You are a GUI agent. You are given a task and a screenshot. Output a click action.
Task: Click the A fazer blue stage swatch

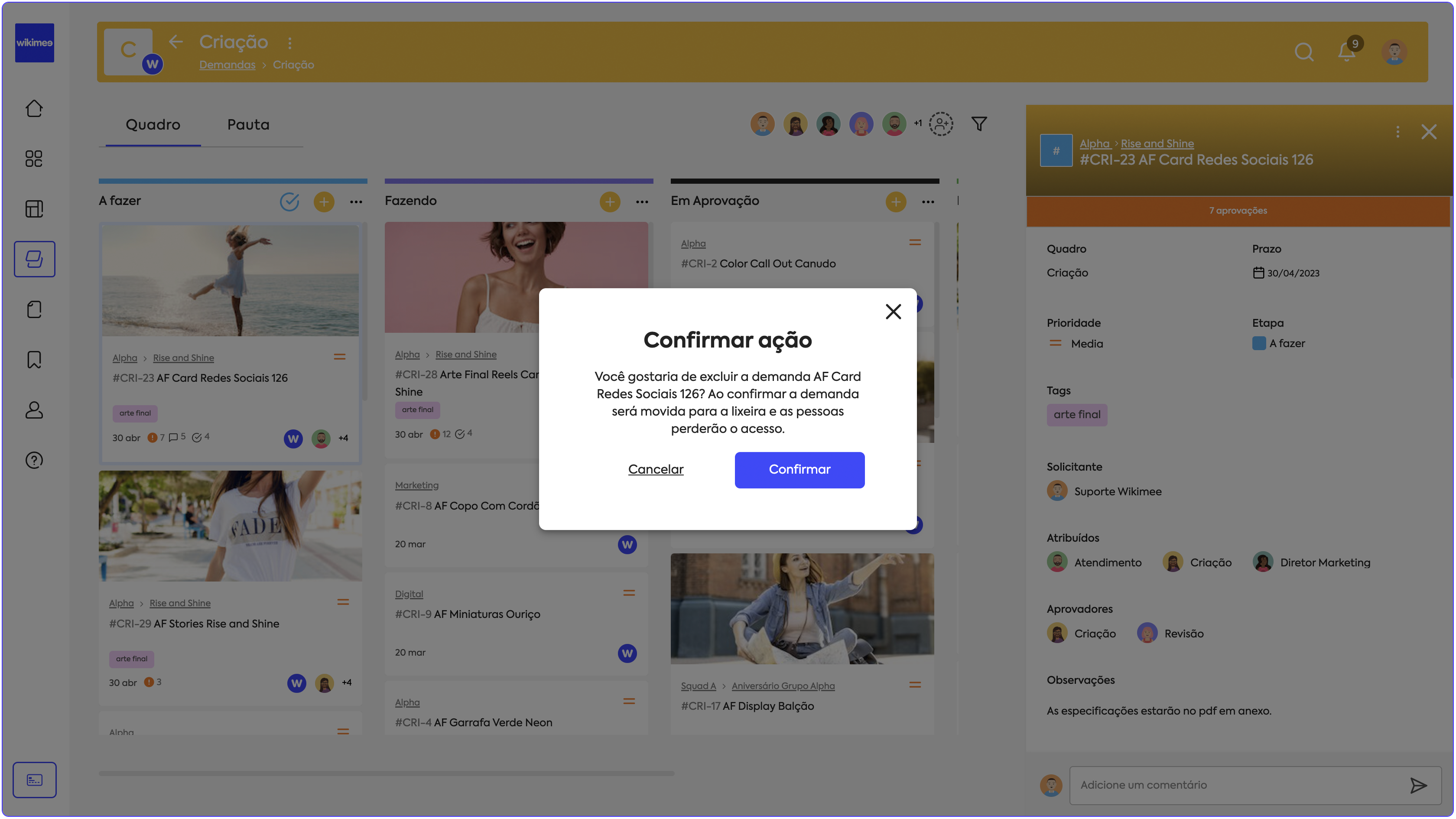pos(1259,343)
